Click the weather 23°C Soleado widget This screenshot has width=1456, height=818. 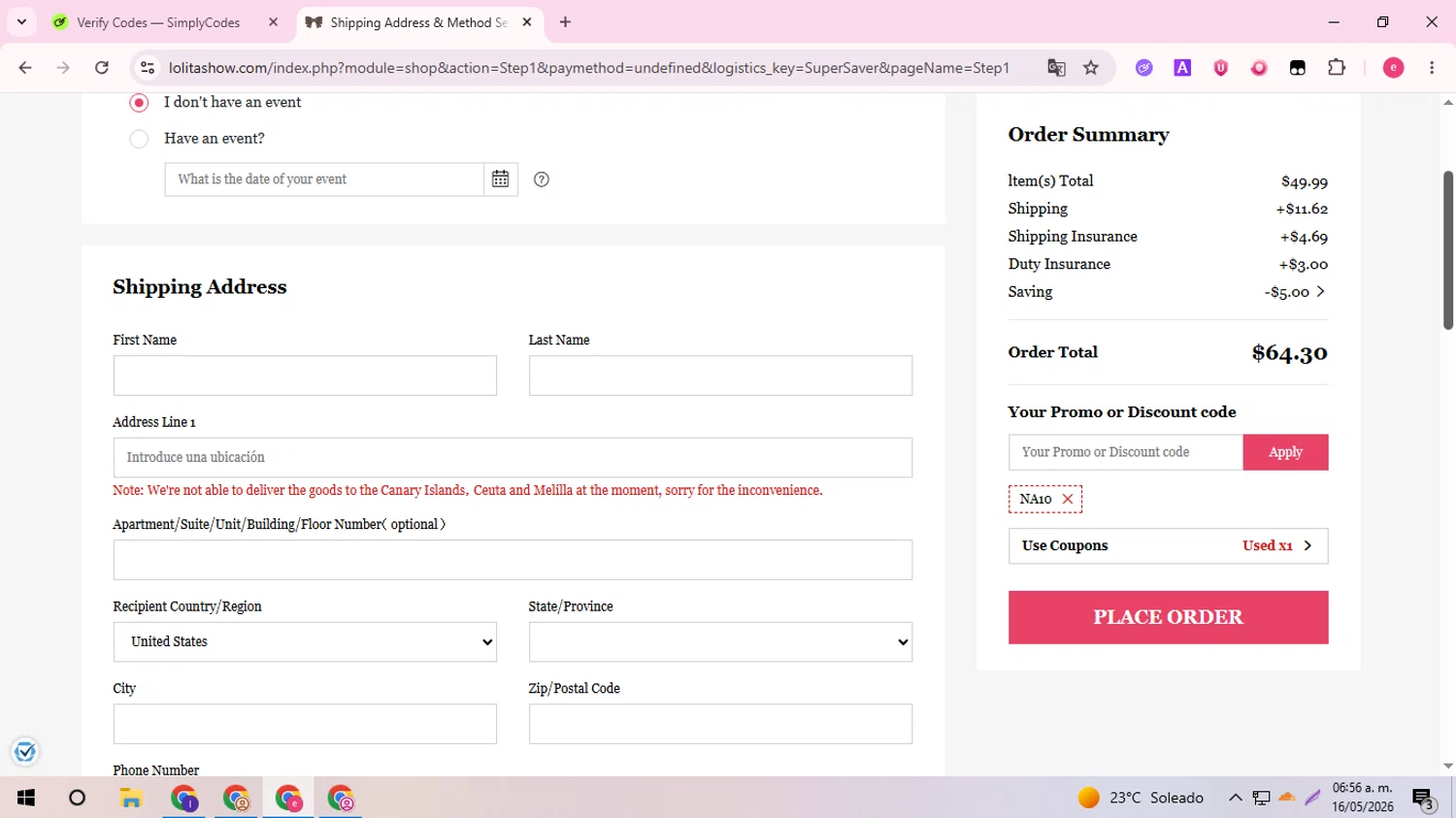(1141, 798)
